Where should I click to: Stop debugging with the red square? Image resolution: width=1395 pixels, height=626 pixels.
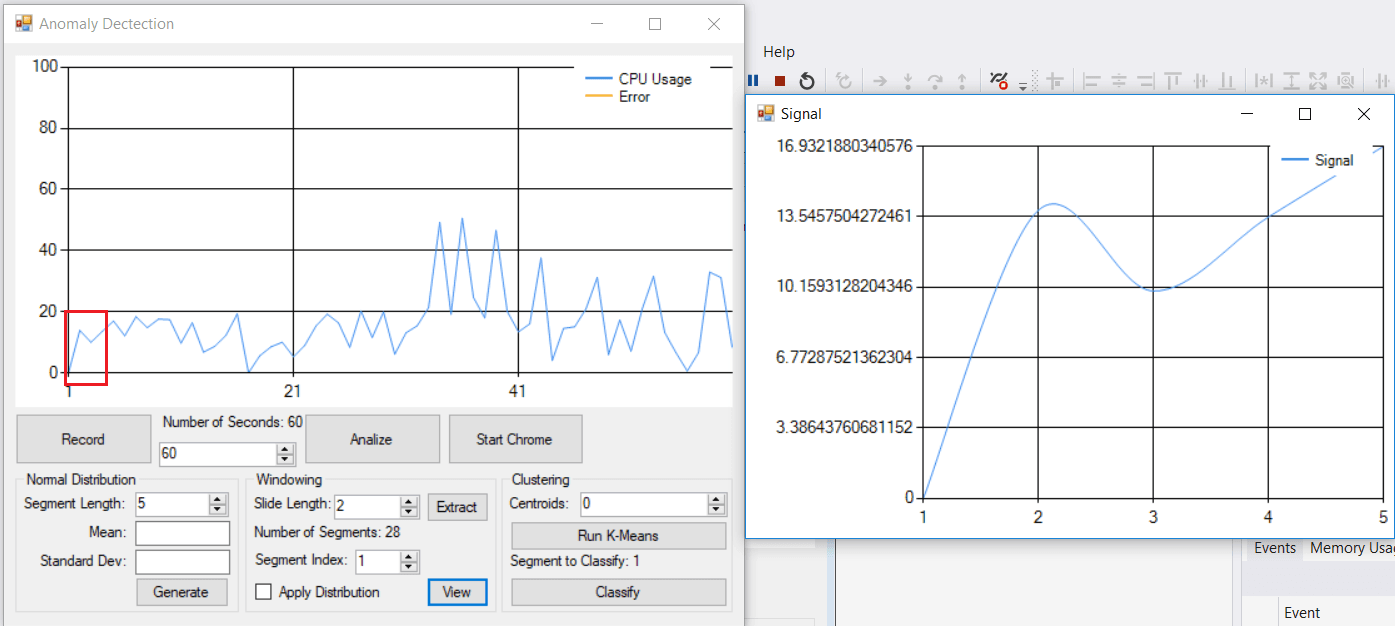(x=780, y=81)
